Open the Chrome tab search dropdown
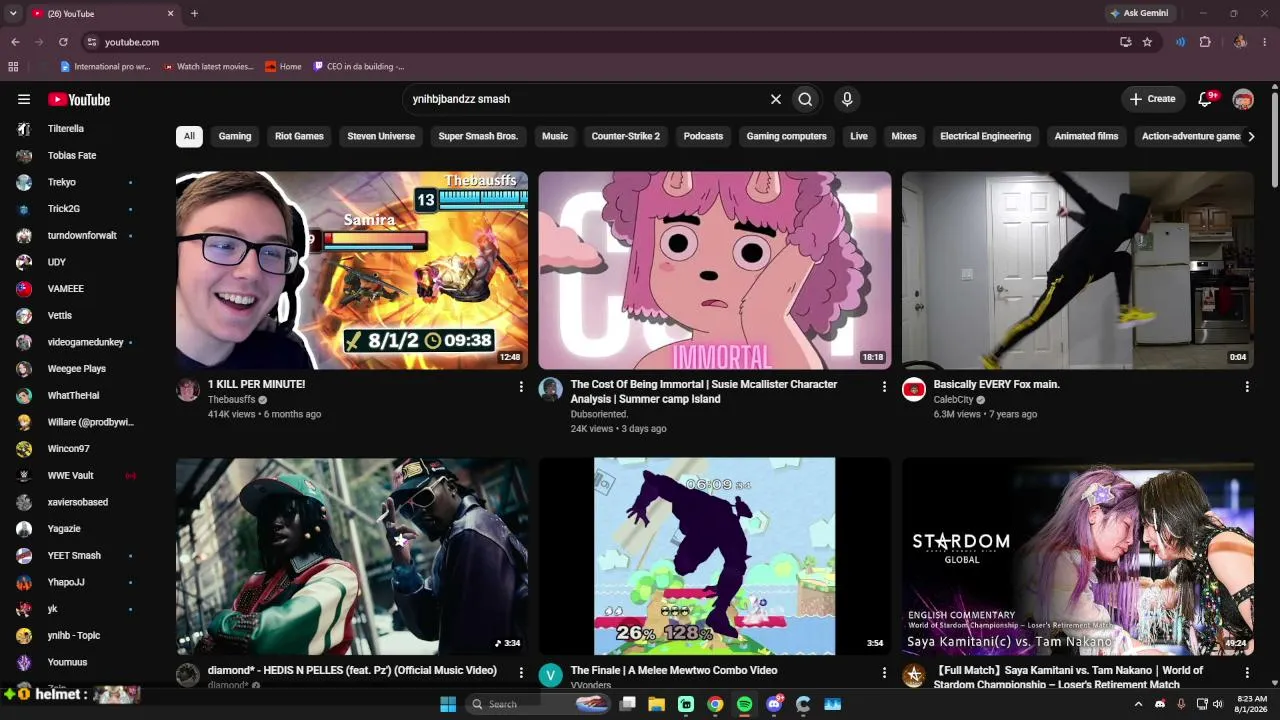 [x=13, y=13]
